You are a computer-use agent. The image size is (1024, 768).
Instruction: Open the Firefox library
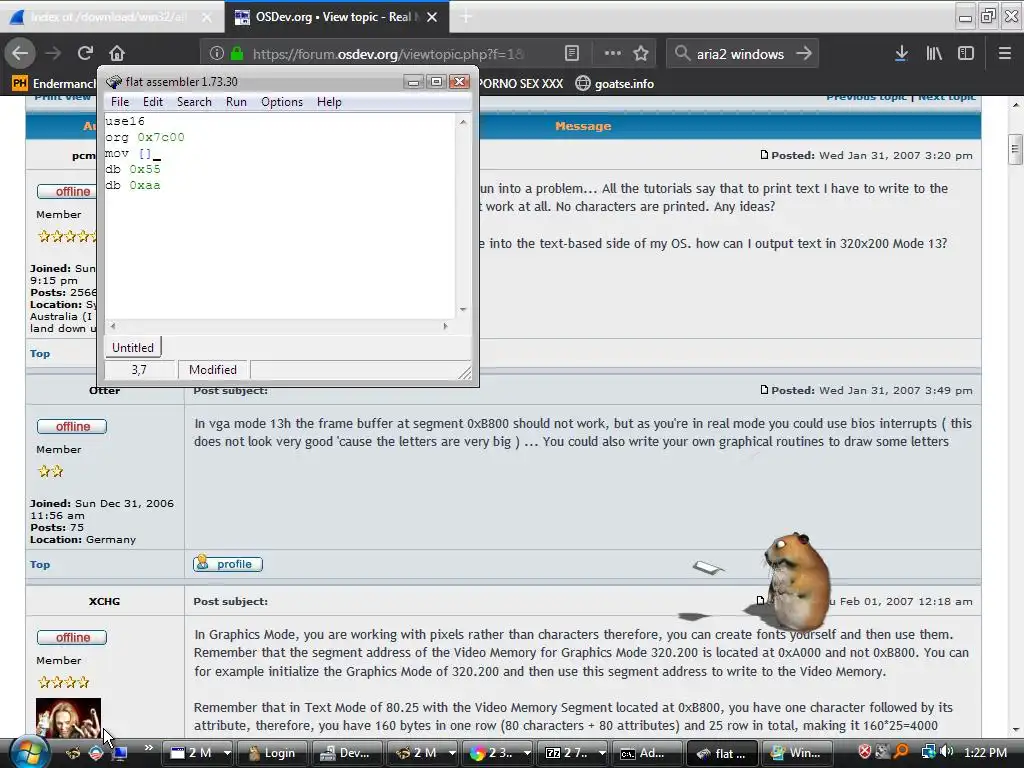click(934, 54)
